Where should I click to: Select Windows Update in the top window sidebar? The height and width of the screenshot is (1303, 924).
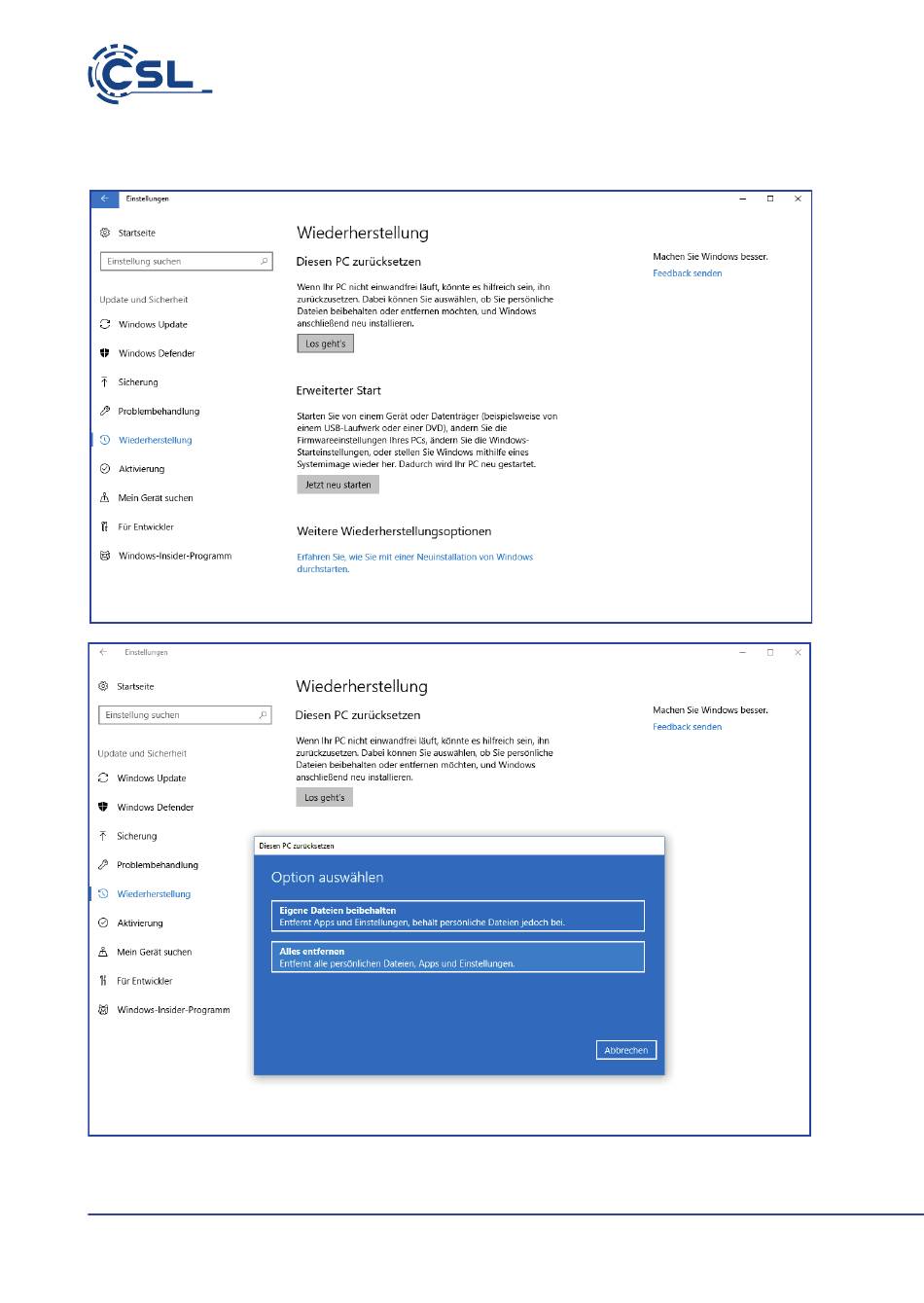(153, 324)
